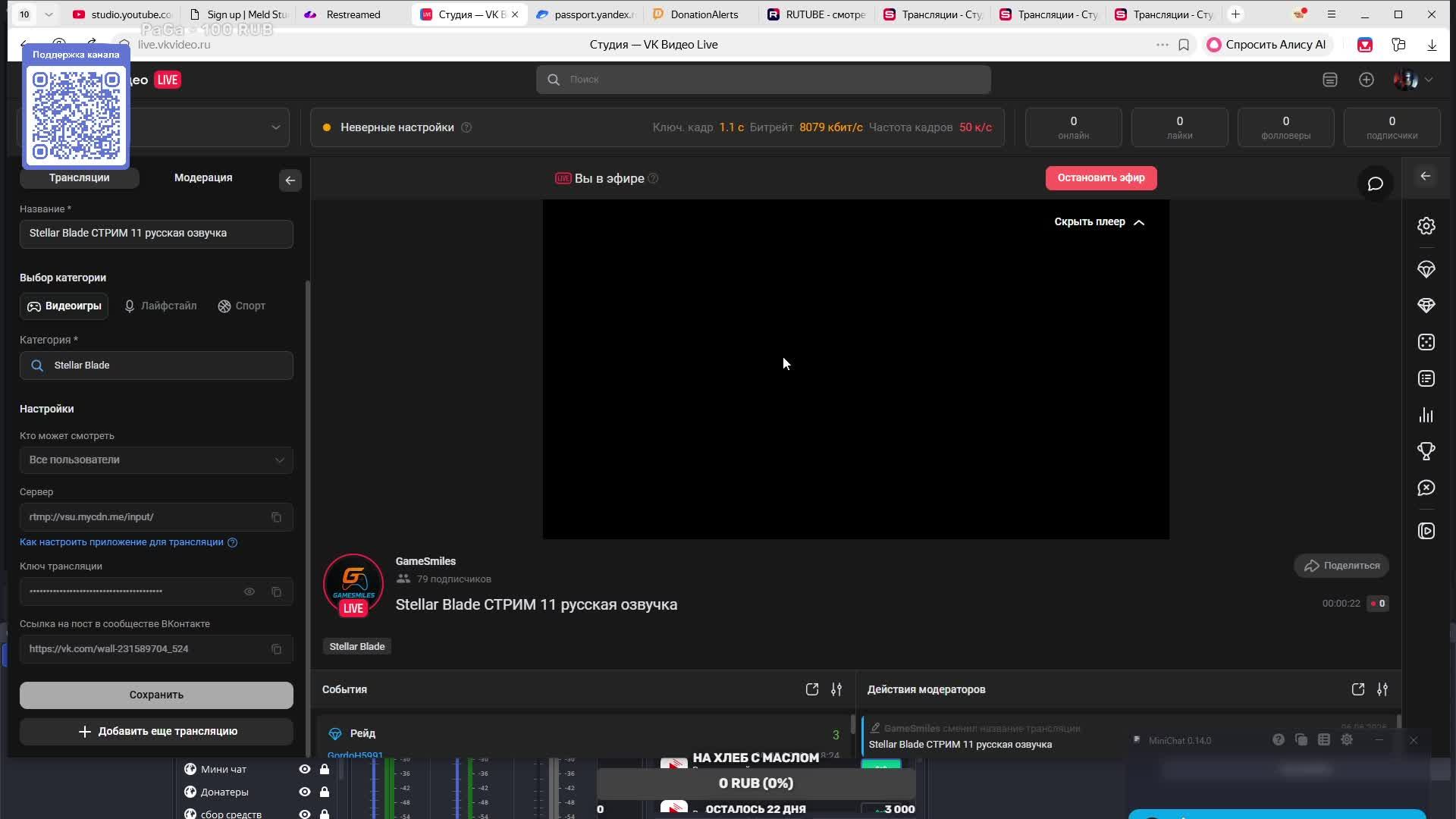The width and height of the screenshot is (1456, 819).
Task: Switch to the Restreamed browser tab
Action: pyautogui.click(x=353, y=14)
